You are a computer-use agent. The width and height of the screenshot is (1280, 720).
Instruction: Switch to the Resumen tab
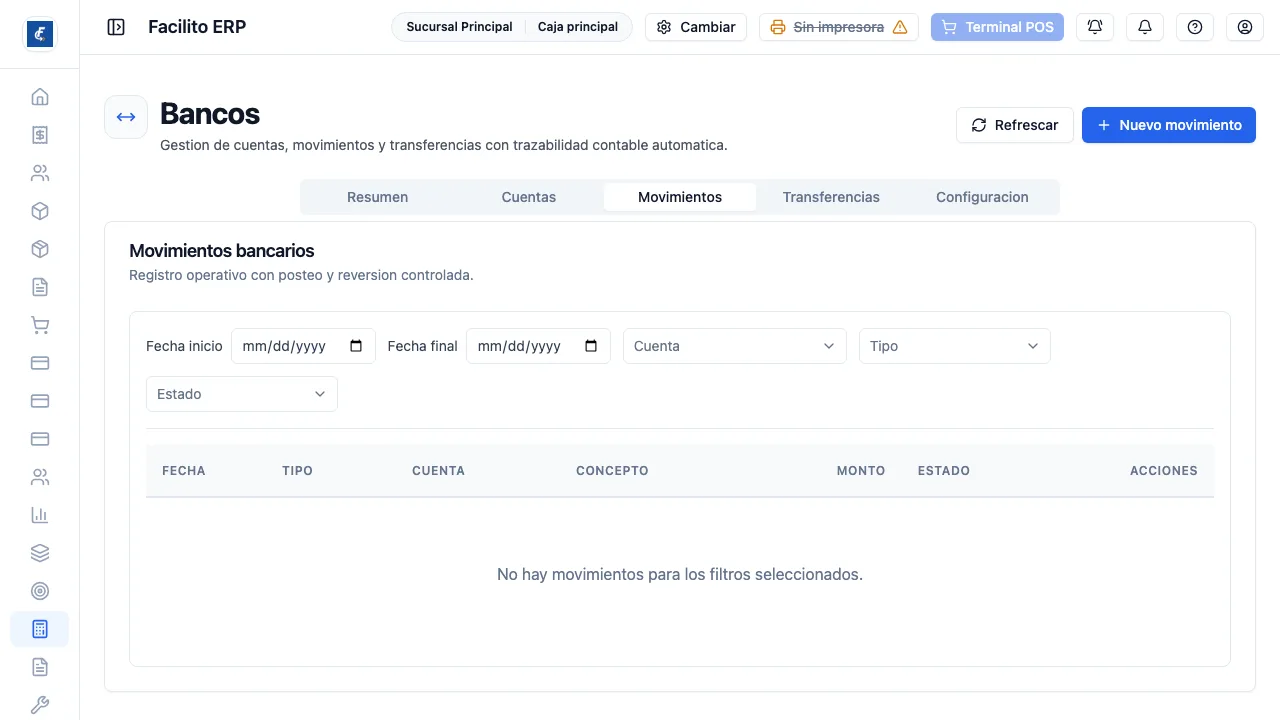point(377,197)
